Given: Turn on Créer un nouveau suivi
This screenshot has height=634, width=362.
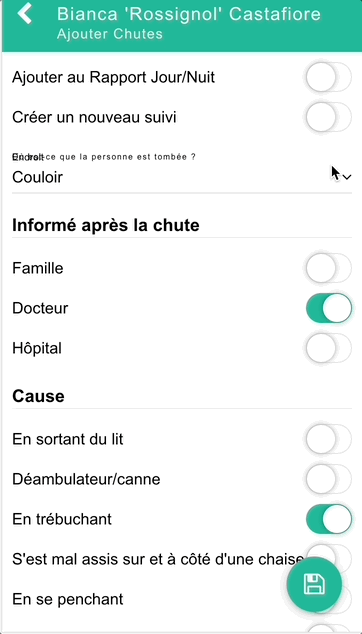Looking at the screenshot, I should click(328, 118).
